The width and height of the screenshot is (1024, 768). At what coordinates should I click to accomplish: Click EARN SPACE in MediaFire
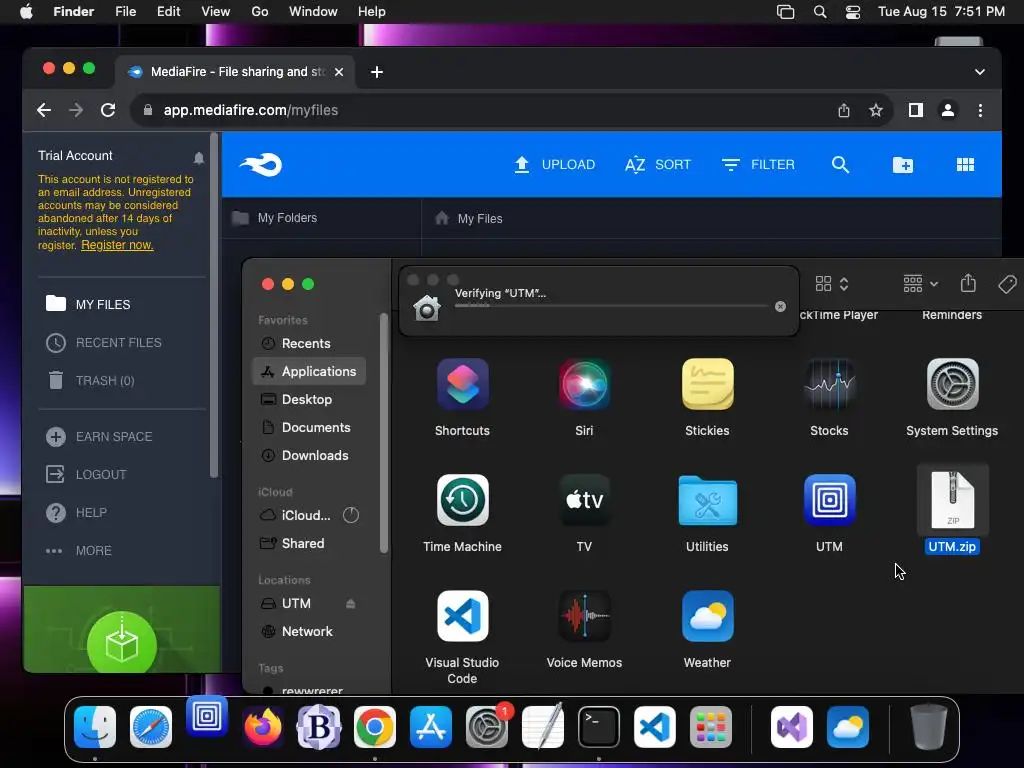(x=99, y=436)
